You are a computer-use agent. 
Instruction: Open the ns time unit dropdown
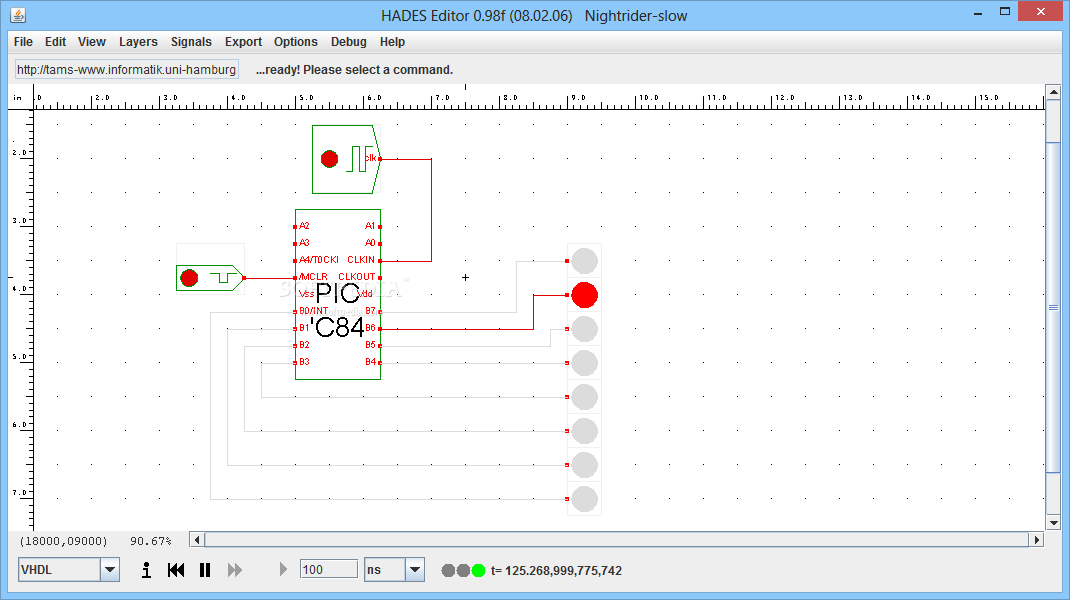point(415,569)
